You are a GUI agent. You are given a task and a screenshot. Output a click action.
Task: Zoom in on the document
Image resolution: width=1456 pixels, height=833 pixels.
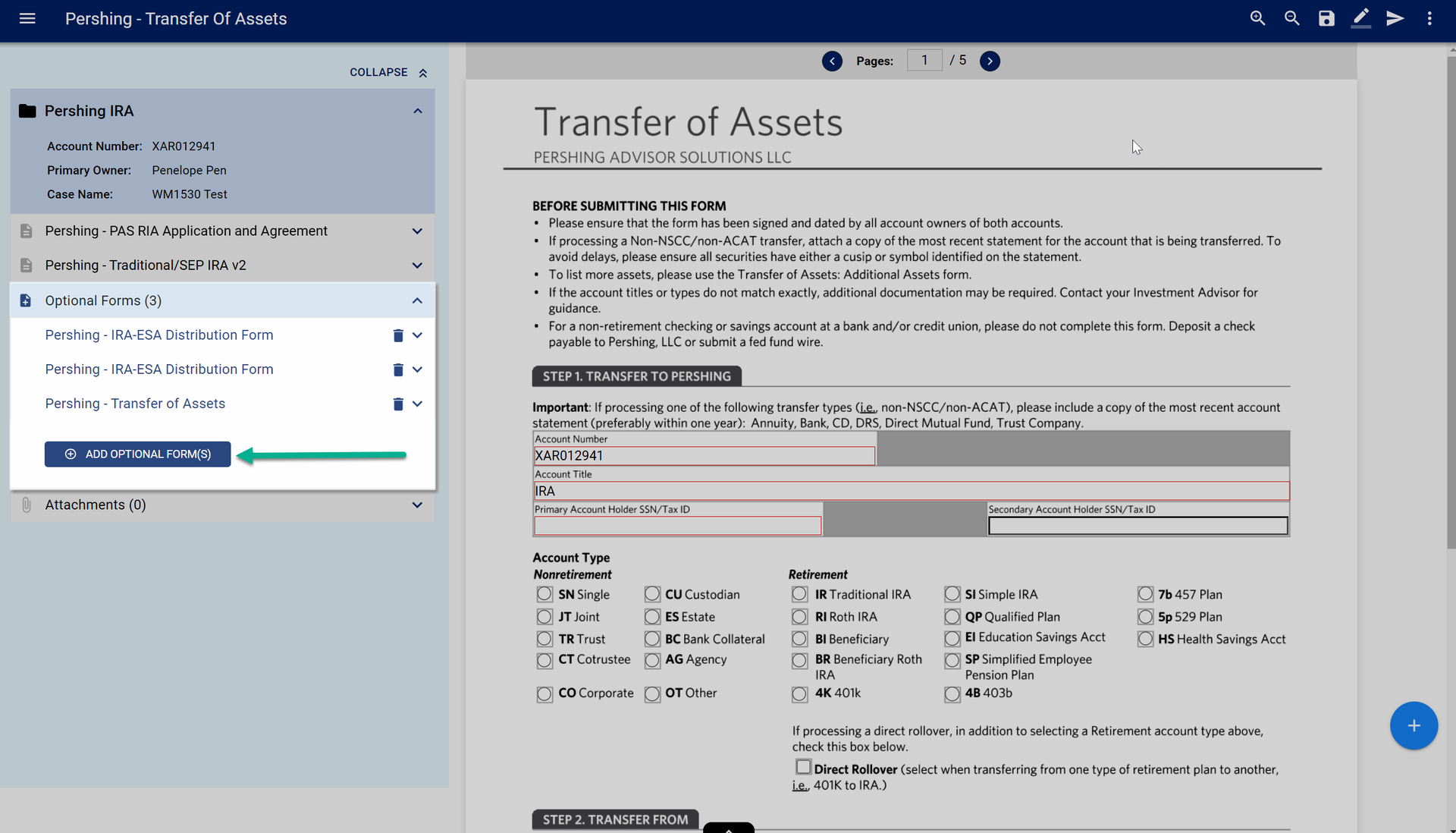click(1257, 18)
